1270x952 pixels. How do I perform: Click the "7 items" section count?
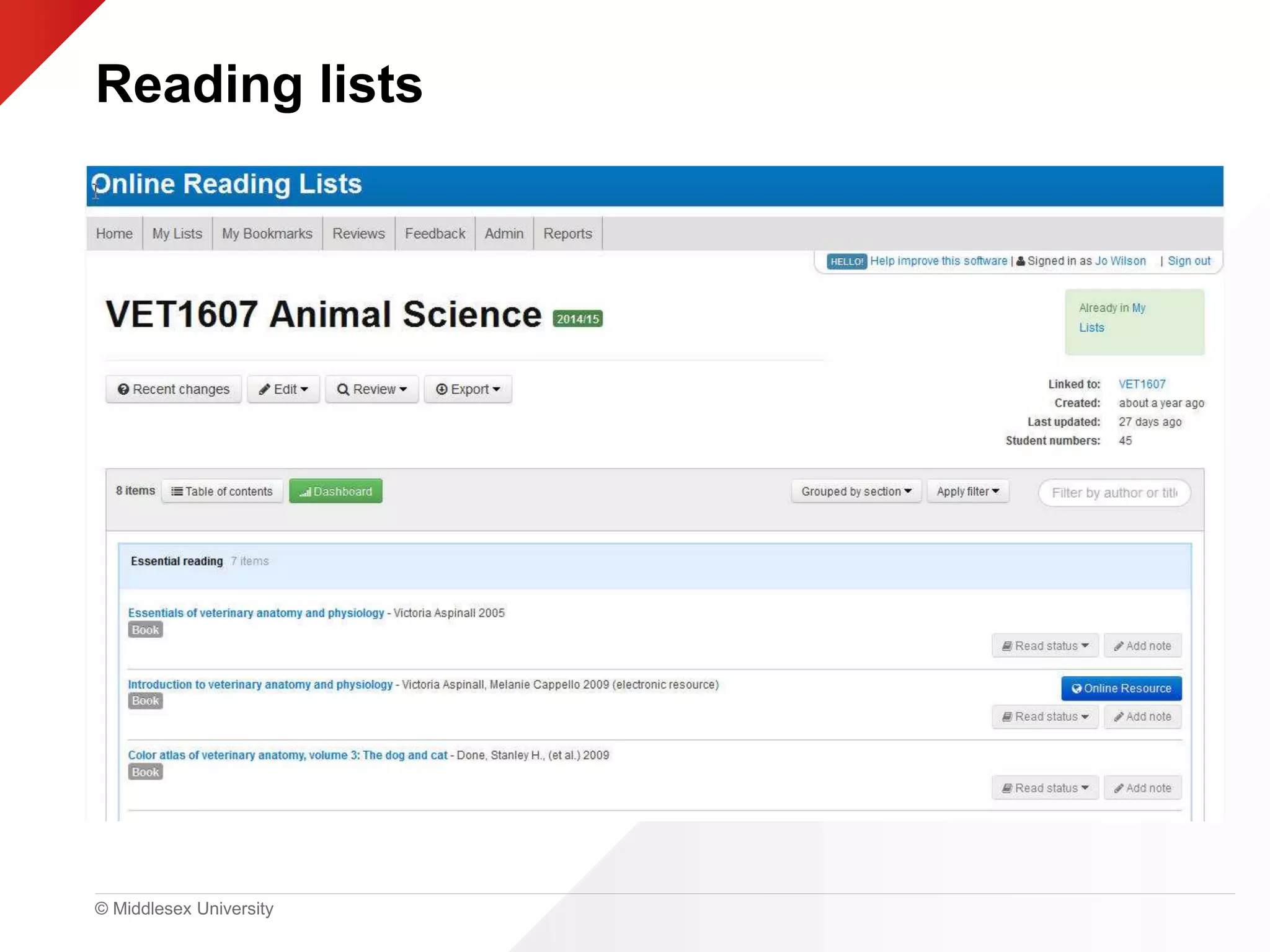(250, 561)
